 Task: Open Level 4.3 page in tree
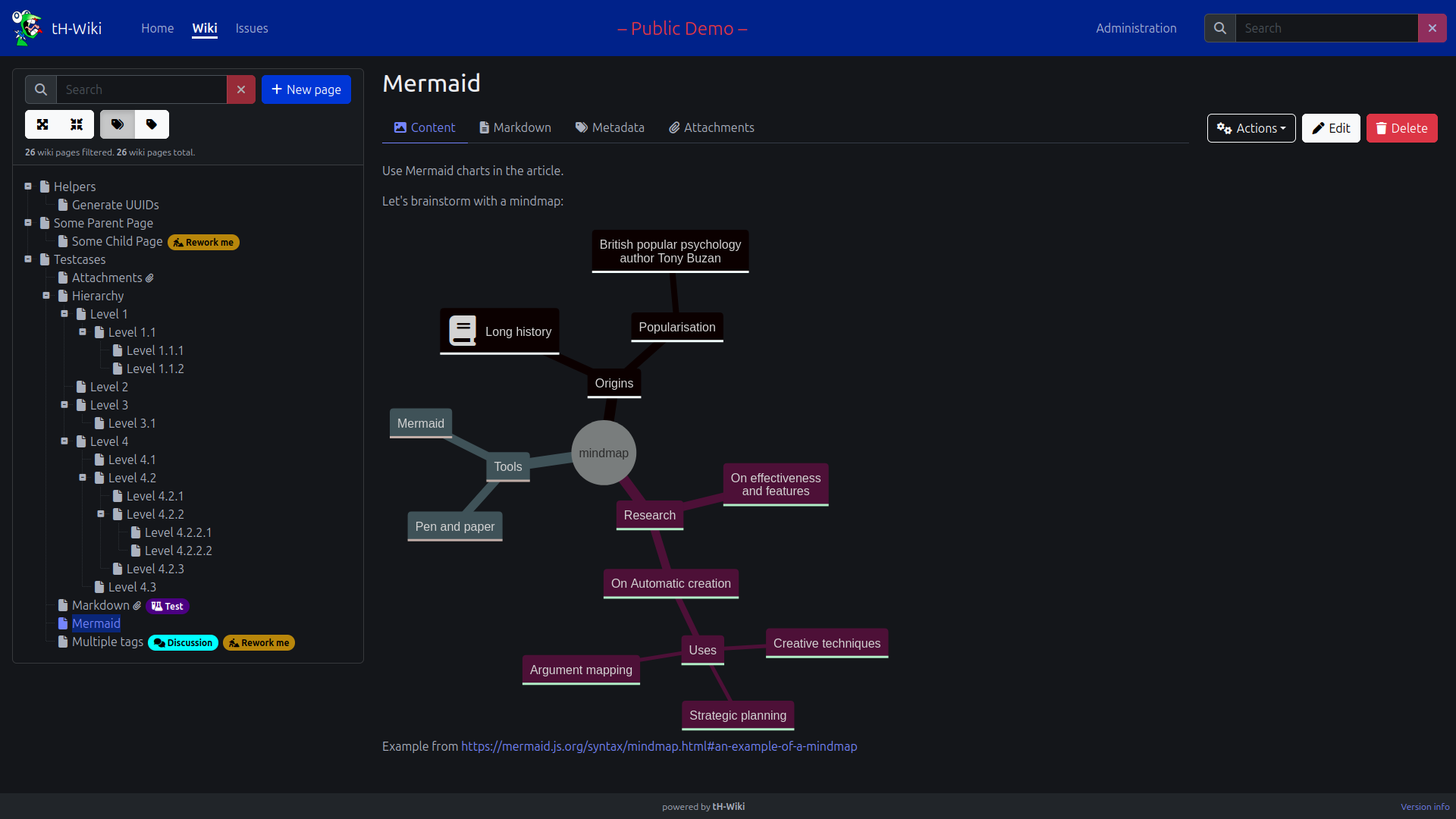(x=132, y=587)
